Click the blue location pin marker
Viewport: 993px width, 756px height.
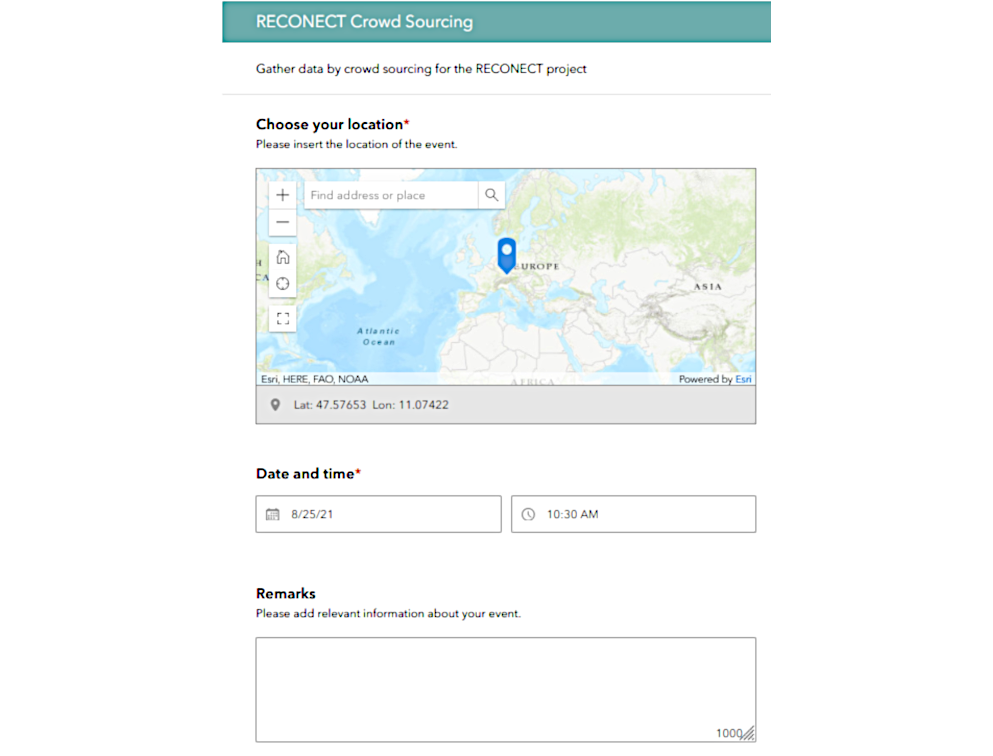[507, 255]
